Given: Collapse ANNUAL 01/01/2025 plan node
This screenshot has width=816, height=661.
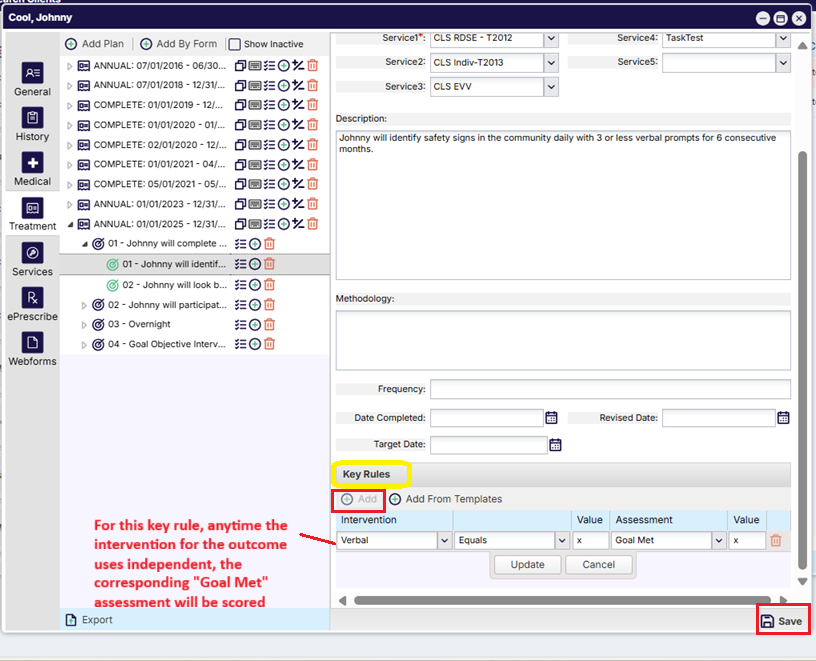Looking at the screenshot, I should [x=70, y=224].
